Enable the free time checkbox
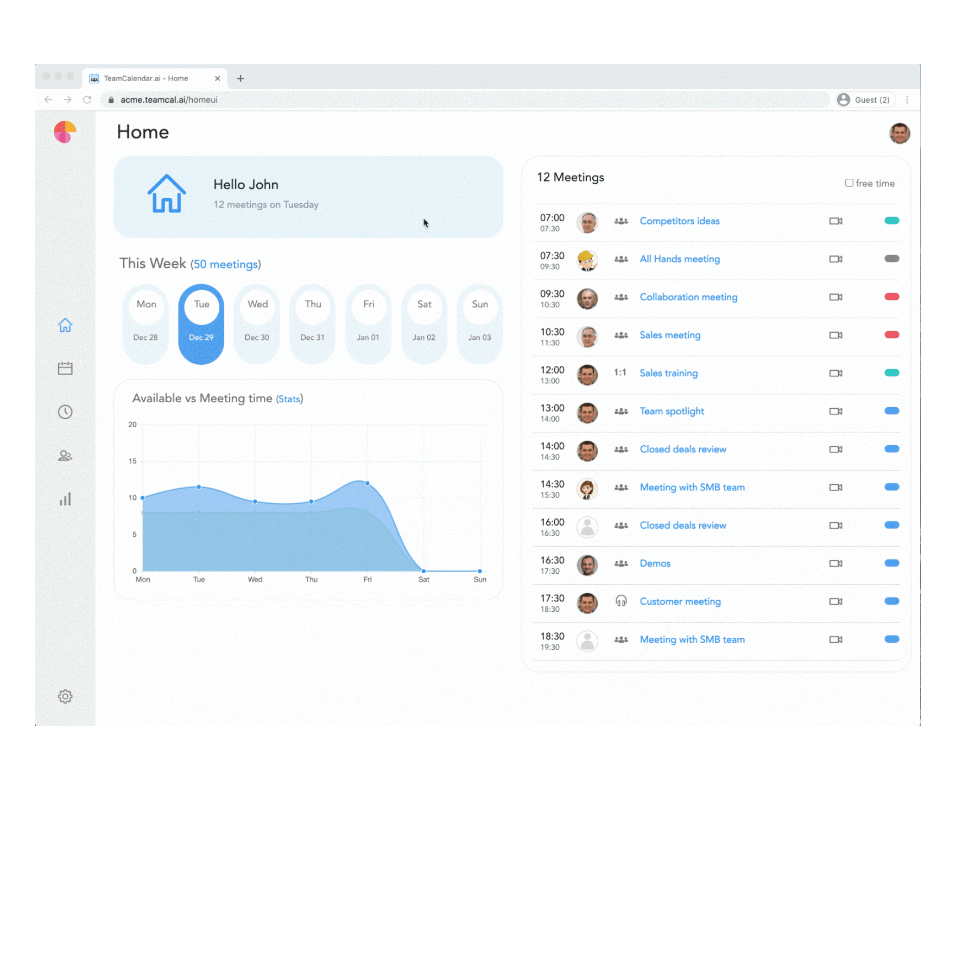The width and height of the screenshot is (955, 955). pyautogui.click(x=848, y=183)
